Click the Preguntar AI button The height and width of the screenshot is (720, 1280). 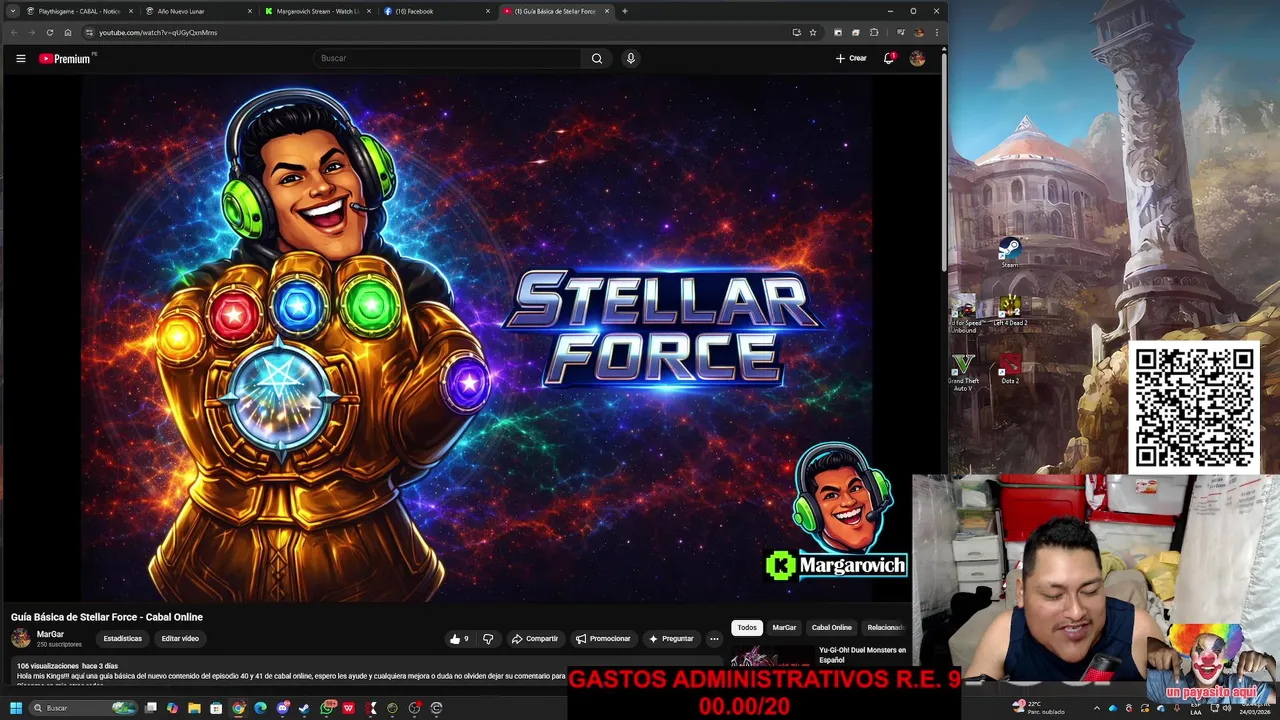tap(671, 638)
